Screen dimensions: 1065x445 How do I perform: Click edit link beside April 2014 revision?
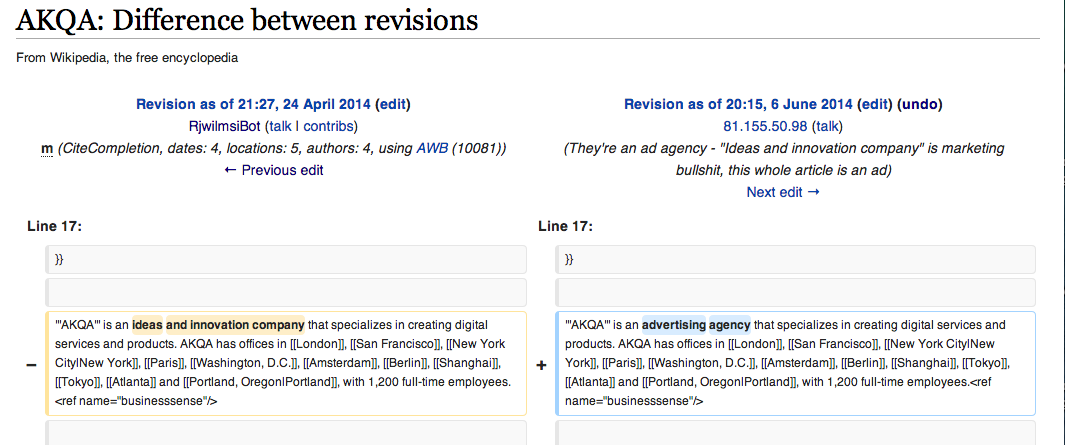[392, 104]
